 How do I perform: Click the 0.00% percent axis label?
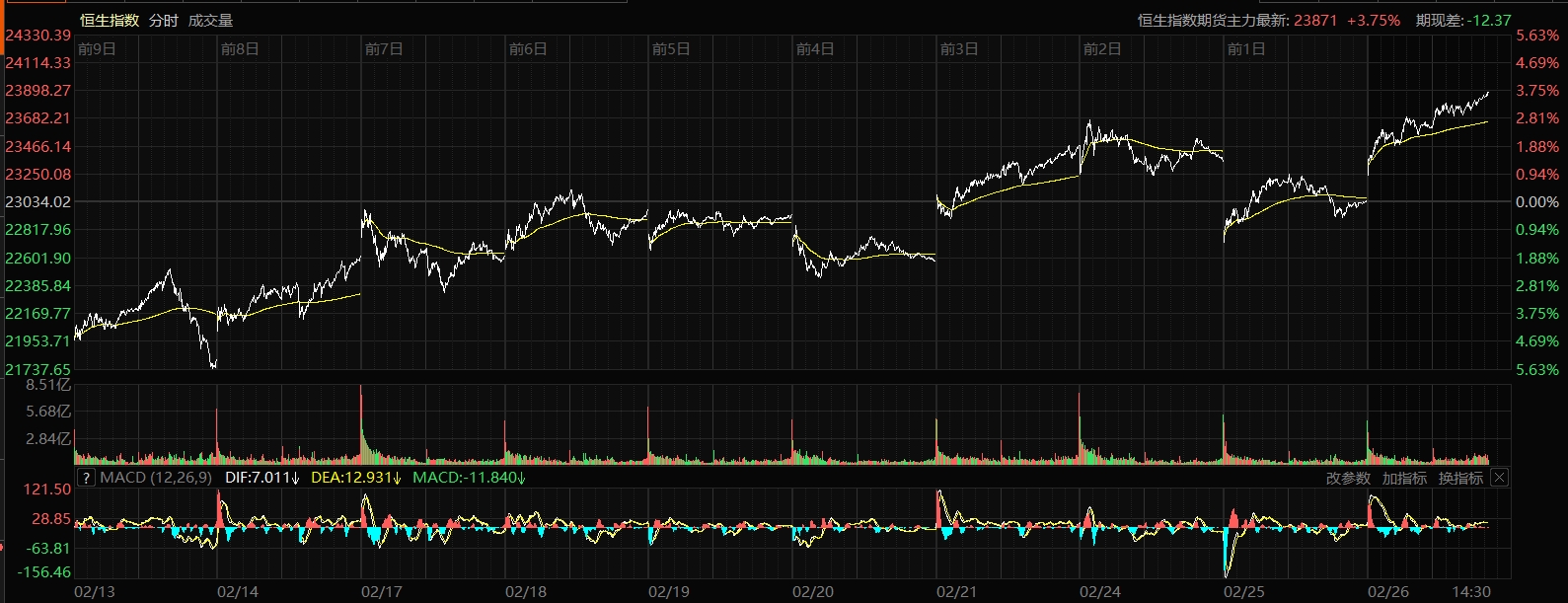tap(1537, 201)
